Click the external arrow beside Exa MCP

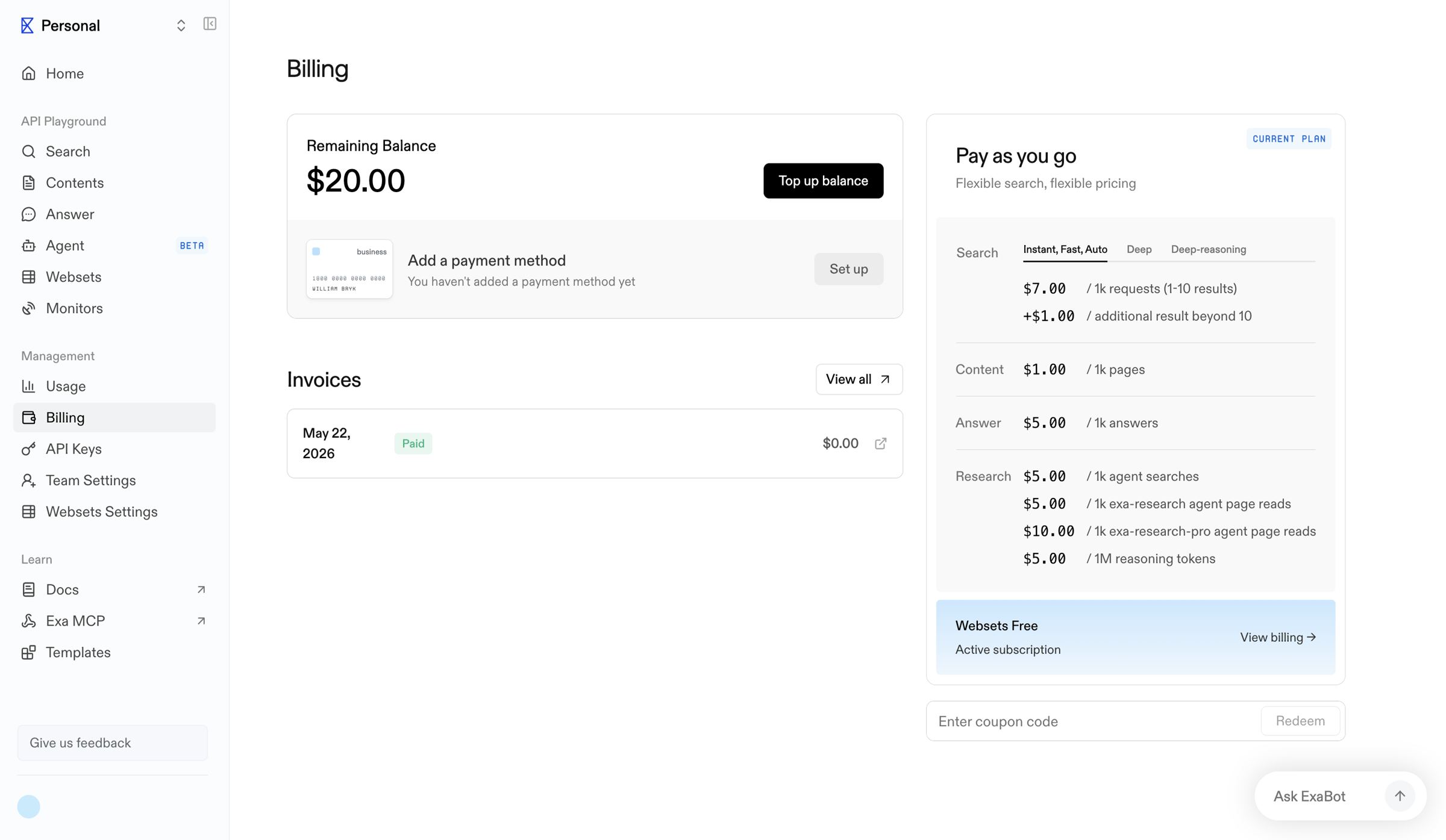201,621
